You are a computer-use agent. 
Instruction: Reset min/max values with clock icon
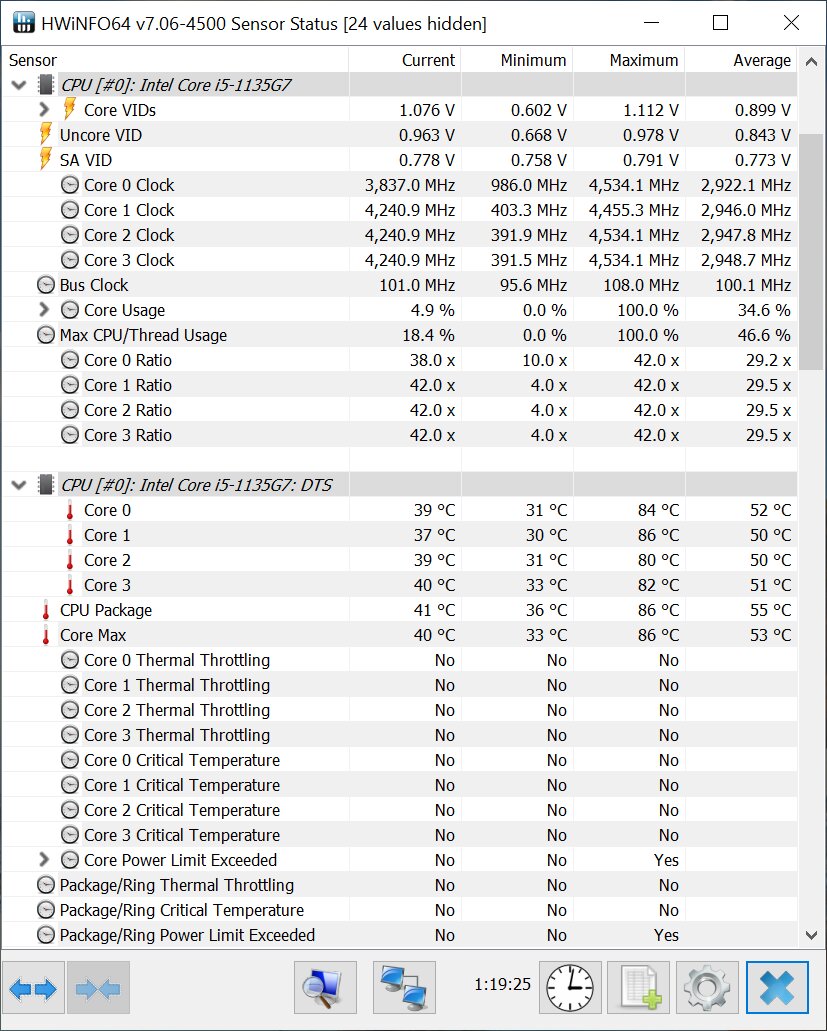tap(571, 989)
